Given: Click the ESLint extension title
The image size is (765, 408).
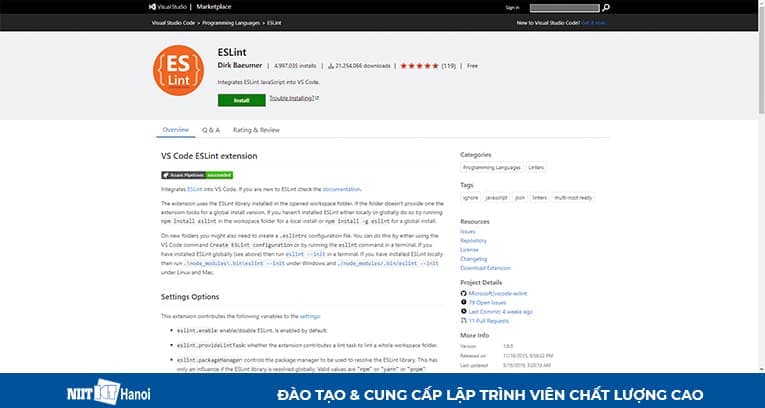Looking at the screenshot, I should point(232,52).
